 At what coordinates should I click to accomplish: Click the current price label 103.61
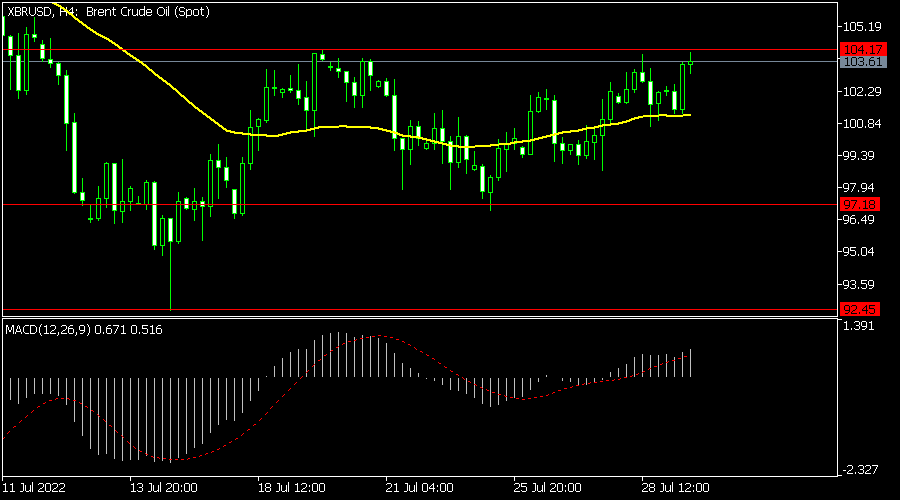tap(863, 62)
